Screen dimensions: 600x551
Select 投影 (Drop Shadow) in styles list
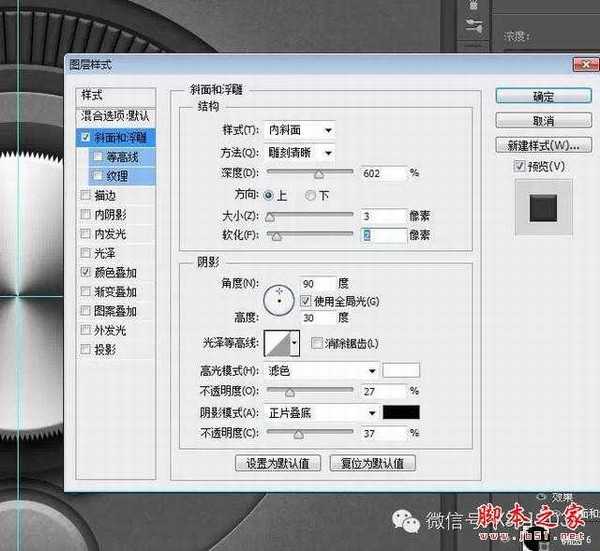[x=104, y=349]
